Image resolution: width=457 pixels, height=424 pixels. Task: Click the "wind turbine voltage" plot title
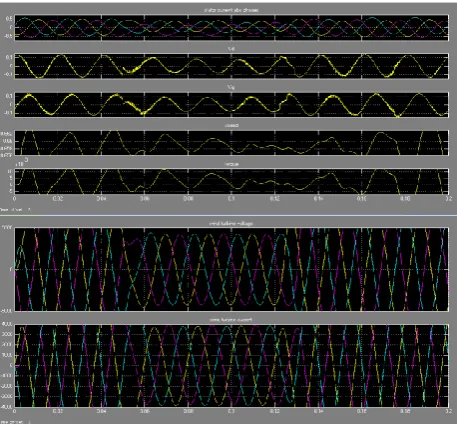point(231,223)
